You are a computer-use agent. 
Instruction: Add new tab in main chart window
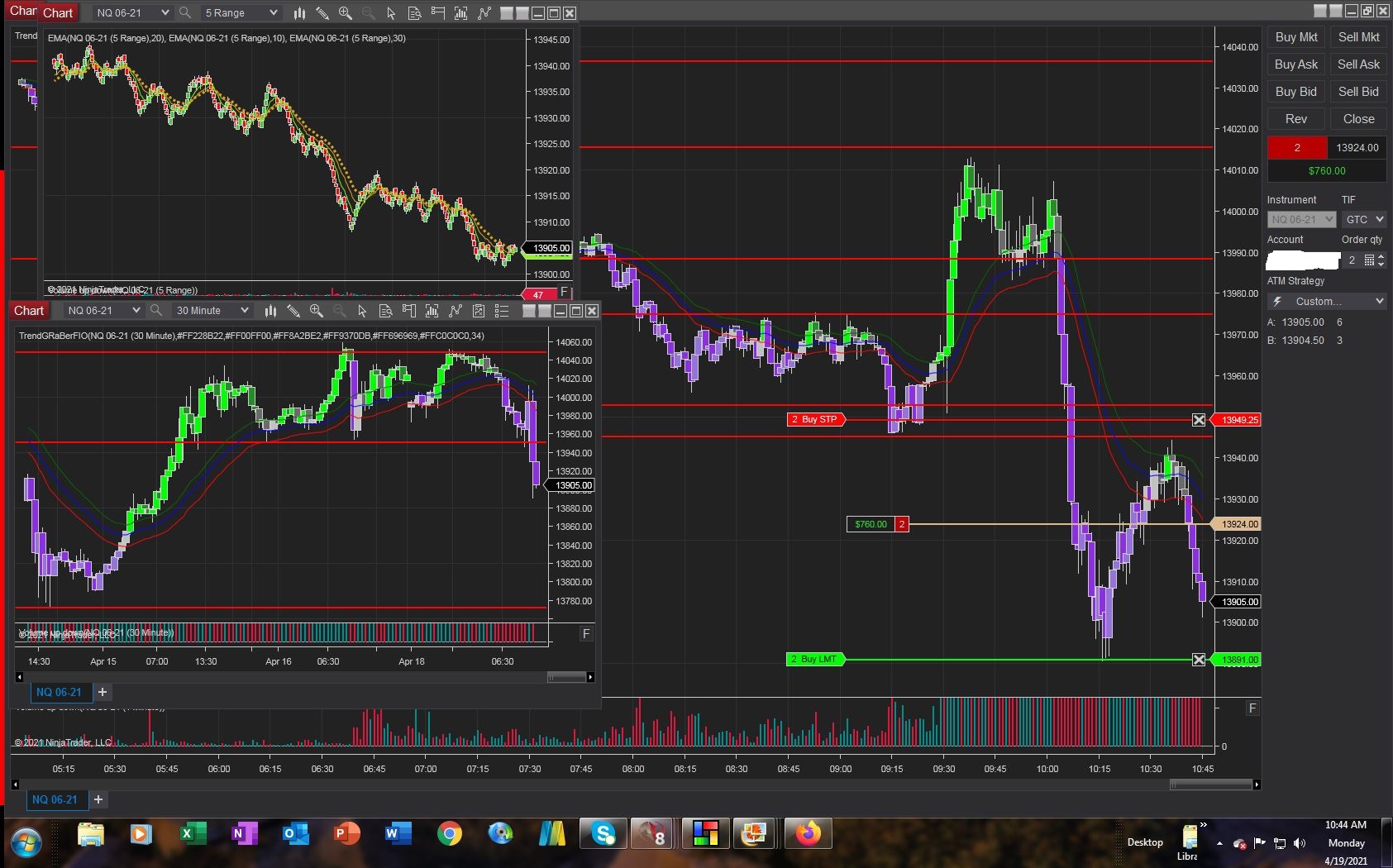pyautogui.click(x=98, y=799)
